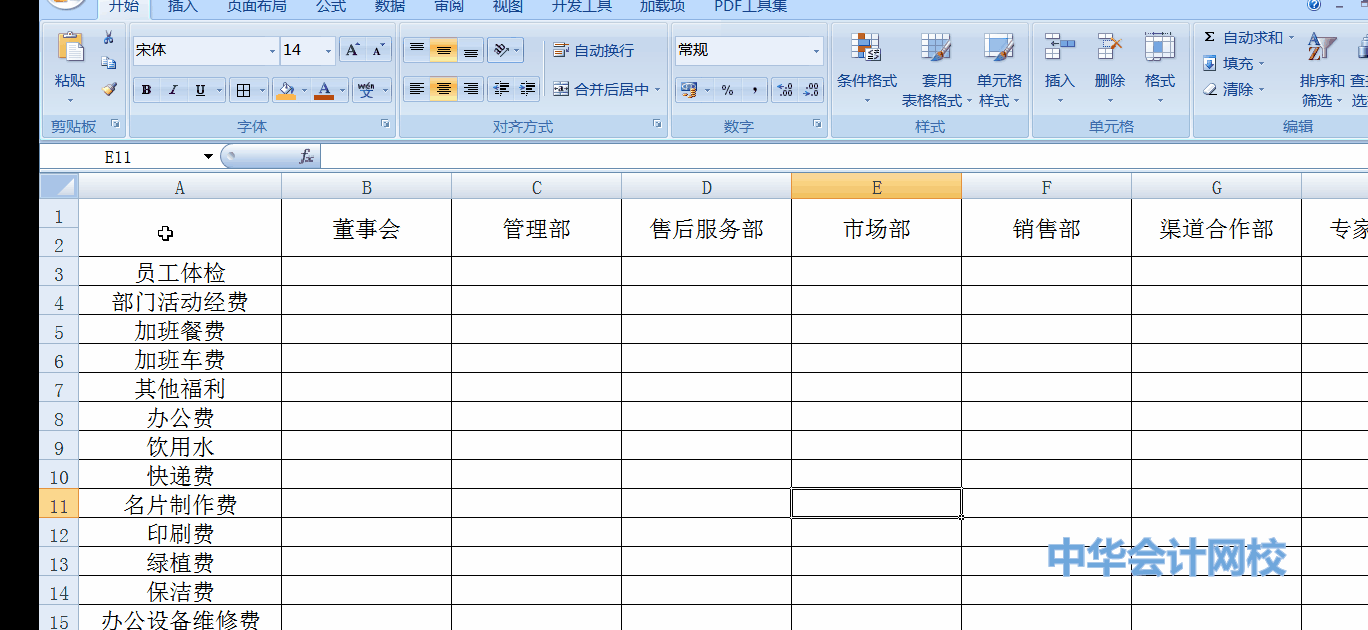Toggle bottom vertical alignment
Viewport: 1368px width, 630px height.
471,50
